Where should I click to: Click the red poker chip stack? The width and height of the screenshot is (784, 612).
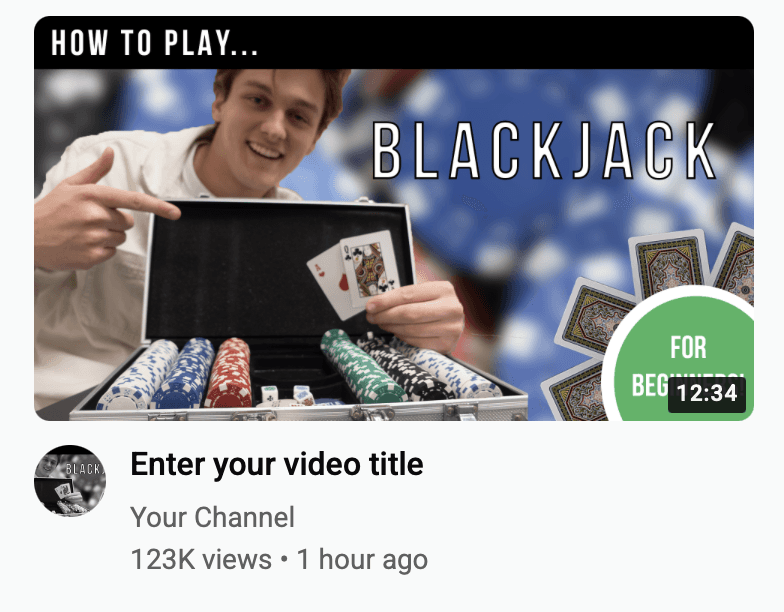coord(229,372)
